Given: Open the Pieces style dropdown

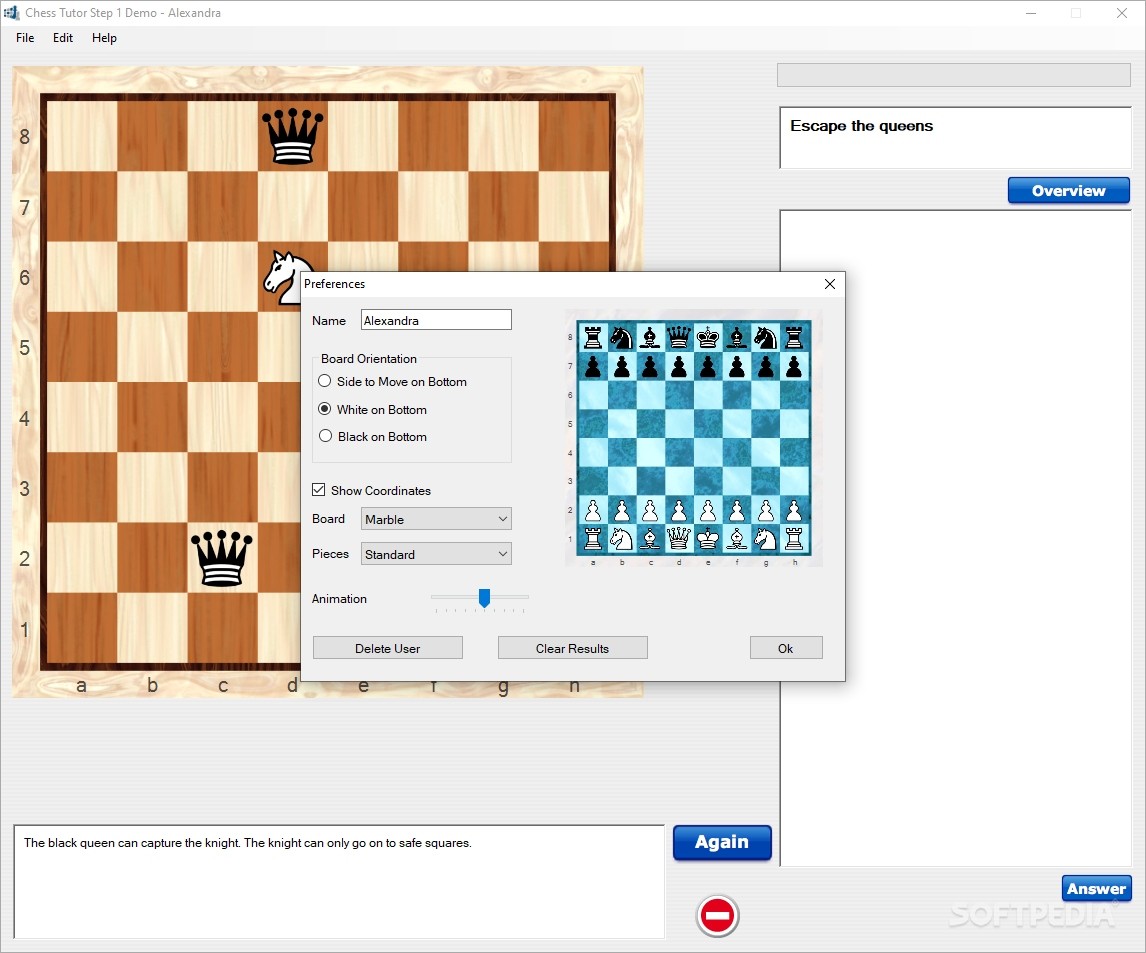Looking at the screenshot, I should (436, 554).
